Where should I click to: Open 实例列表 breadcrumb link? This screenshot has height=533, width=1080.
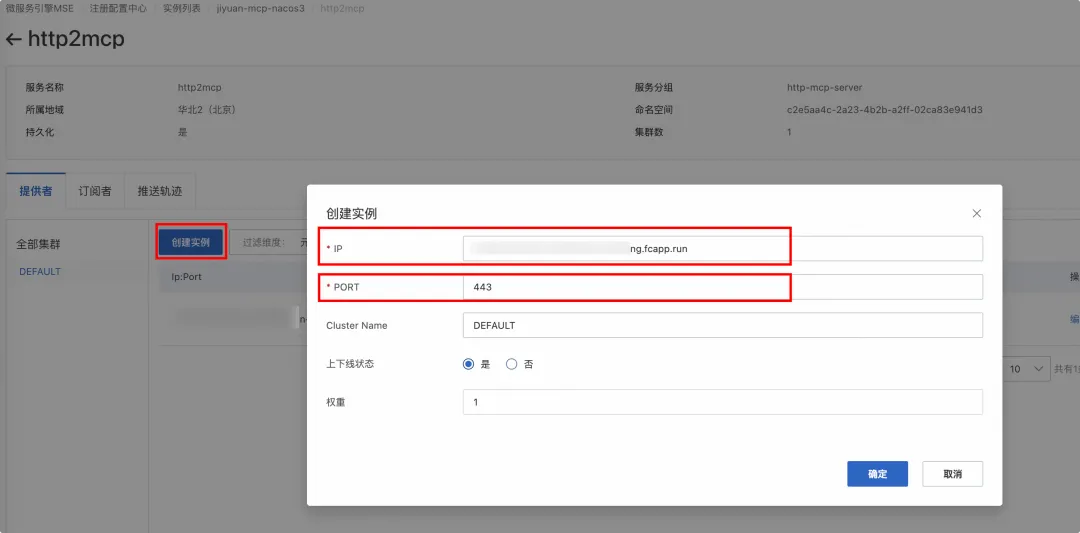pos(182,9)
